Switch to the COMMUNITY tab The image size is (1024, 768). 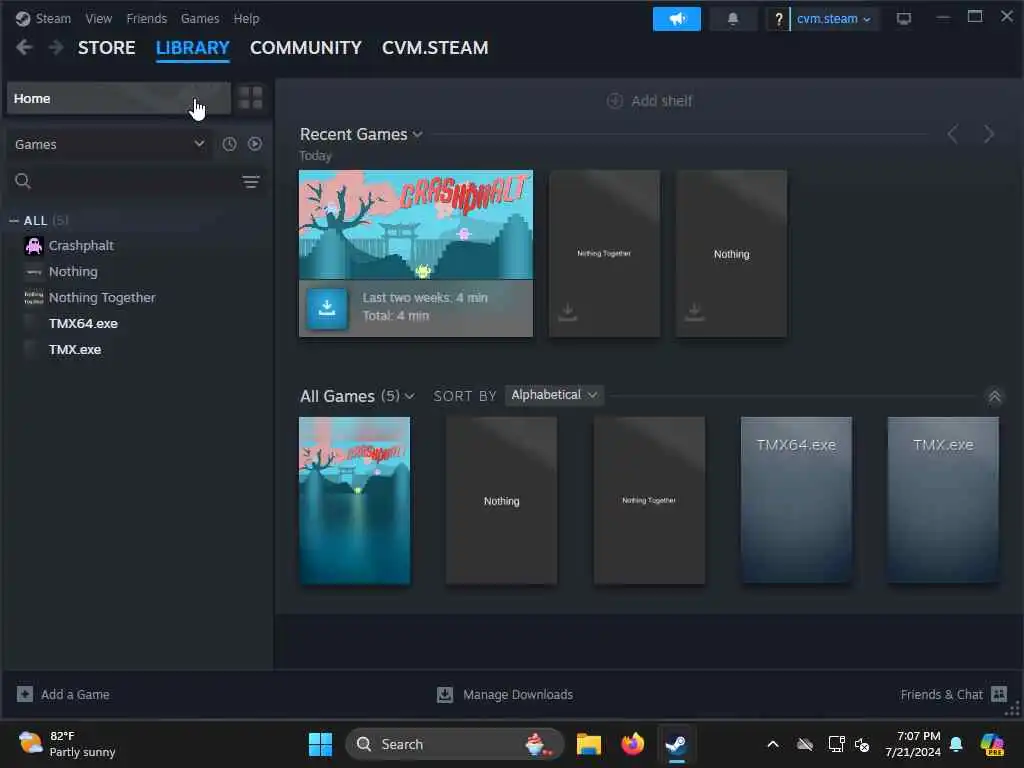[x=306, y=48]
